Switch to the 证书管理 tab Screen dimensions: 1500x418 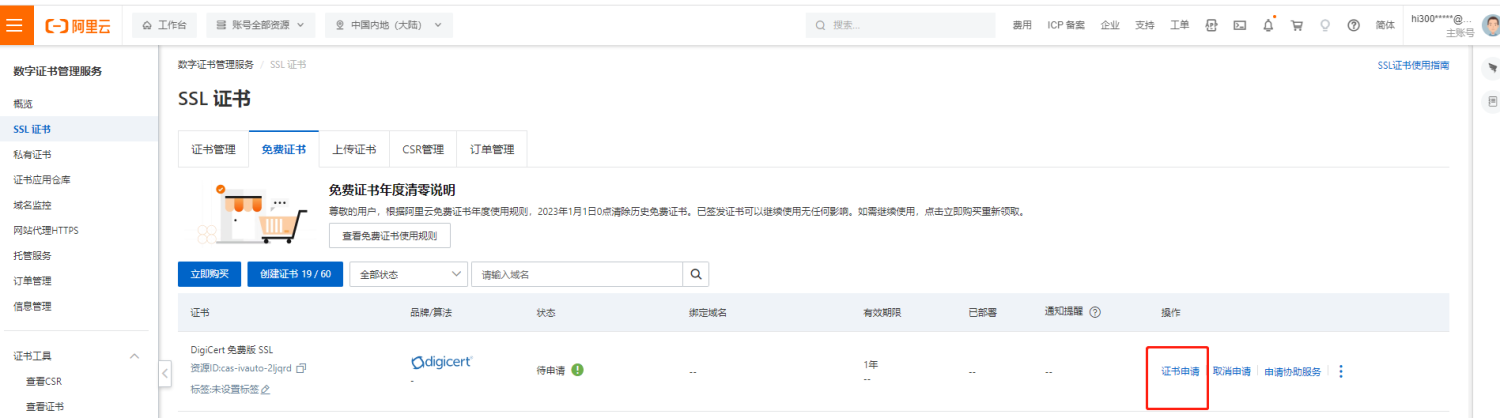213,149
